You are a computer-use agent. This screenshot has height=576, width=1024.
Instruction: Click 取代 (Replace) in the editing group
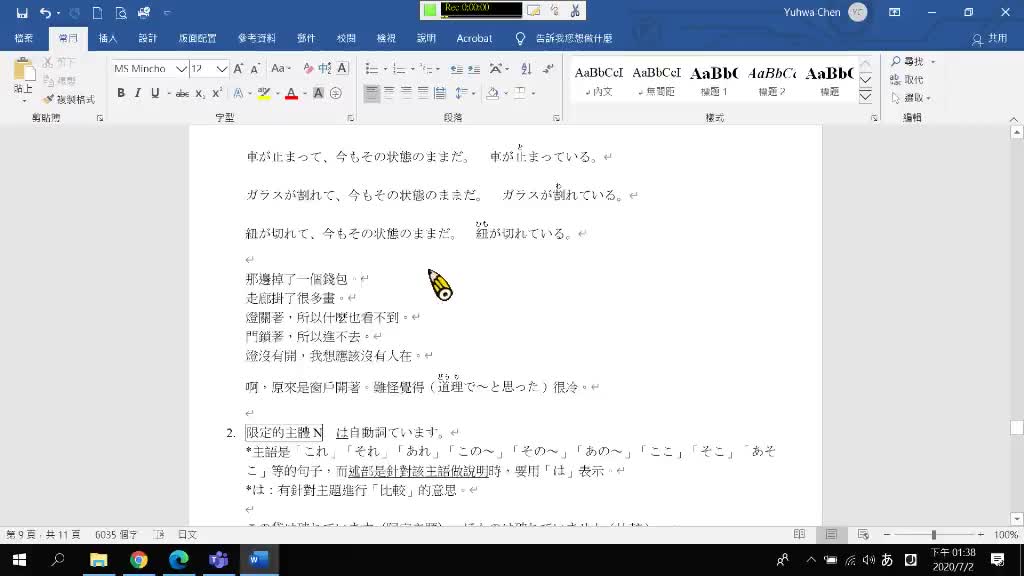point(907,80)
